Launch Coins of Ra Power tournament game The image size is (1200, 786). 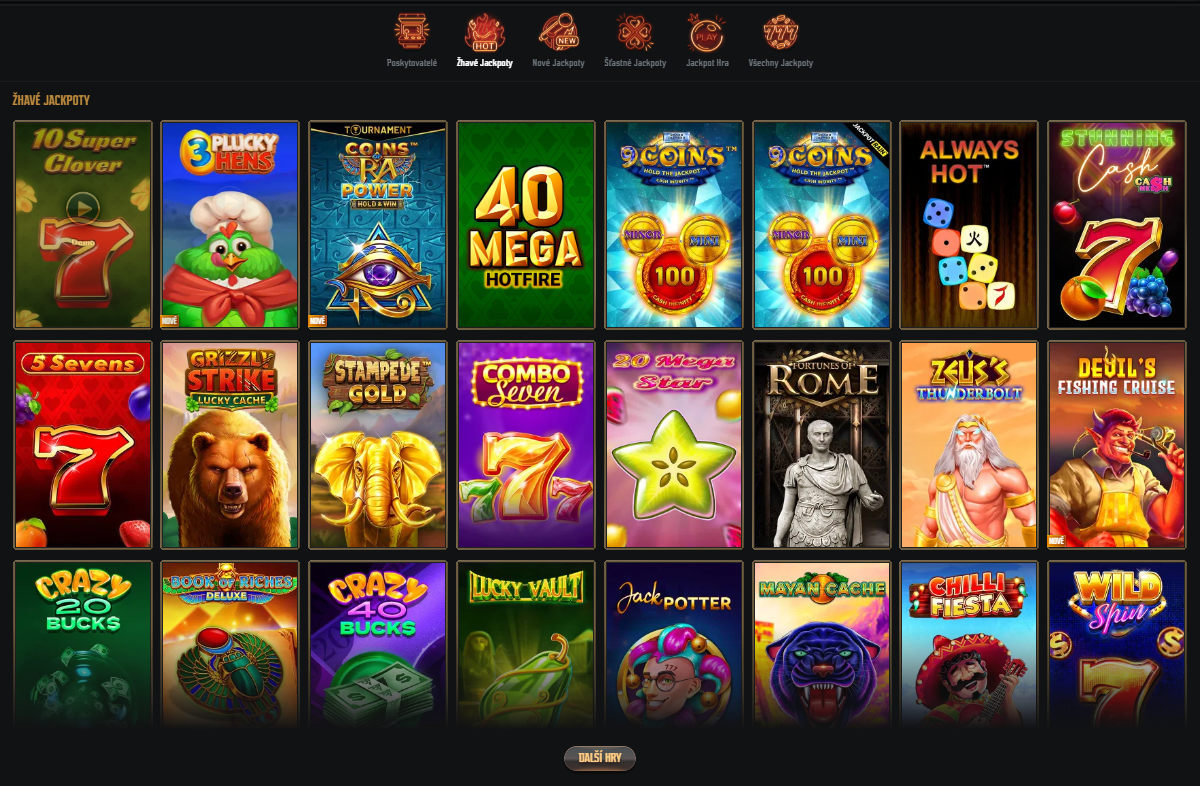(378, 225)
